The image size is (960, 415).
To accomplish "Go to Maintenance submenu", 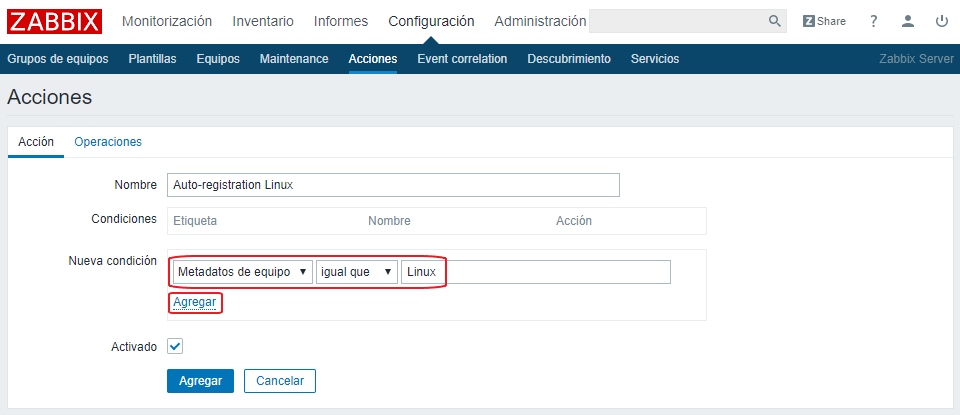I will pyautogui.click(x=294, y=59).
